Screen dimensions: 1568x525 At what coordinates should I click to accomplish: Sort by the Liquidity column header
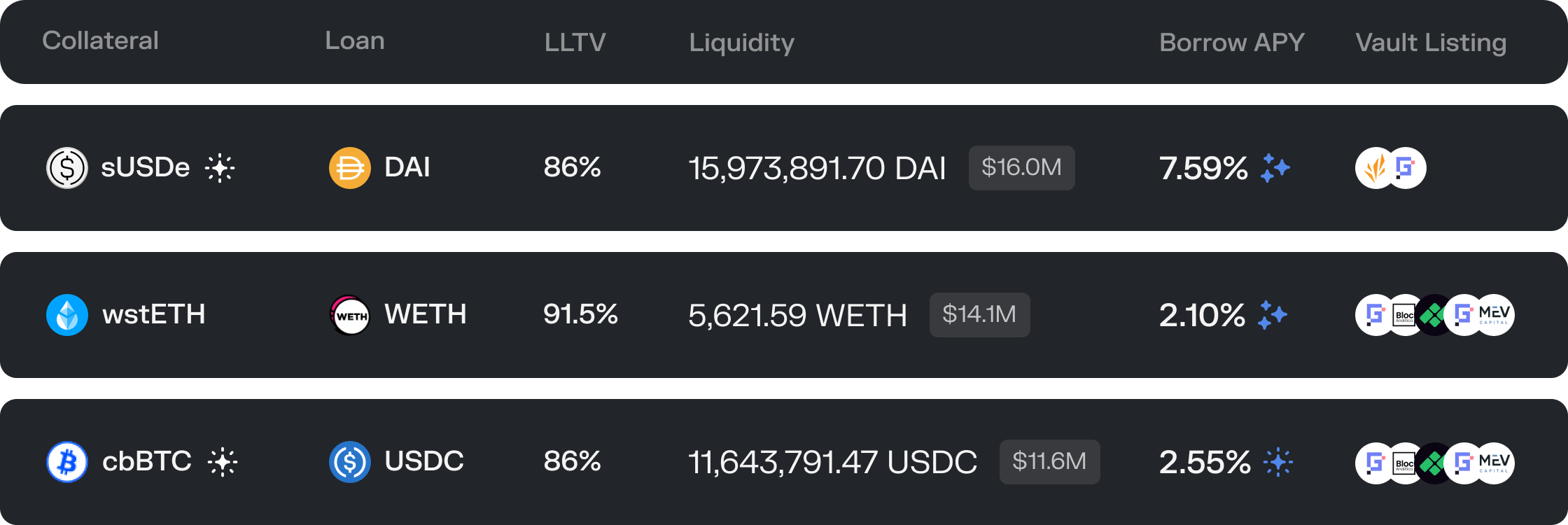click(741, 42)
